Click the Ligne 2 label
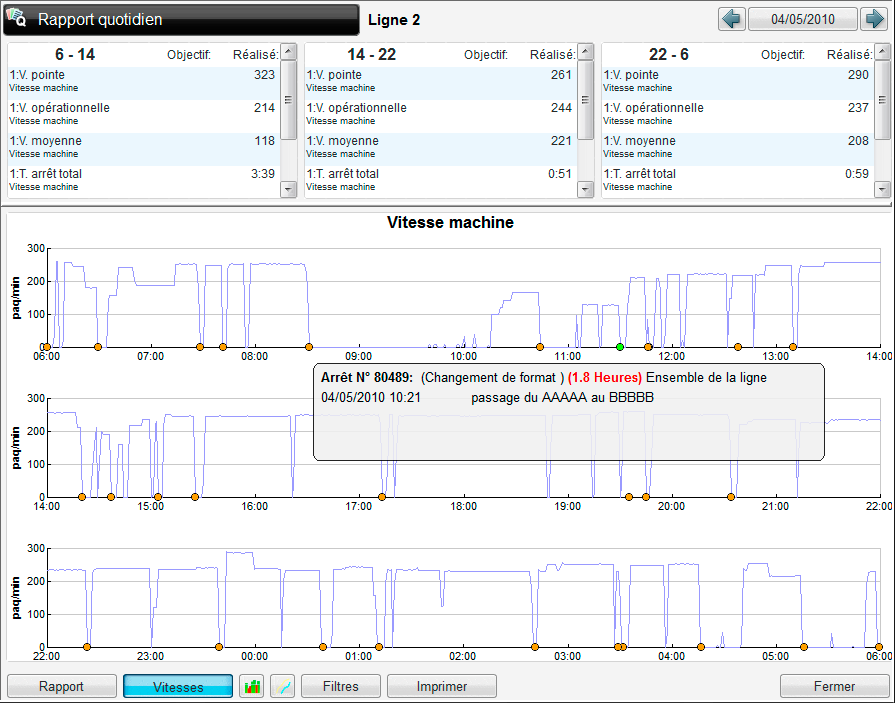 [394, 20]
